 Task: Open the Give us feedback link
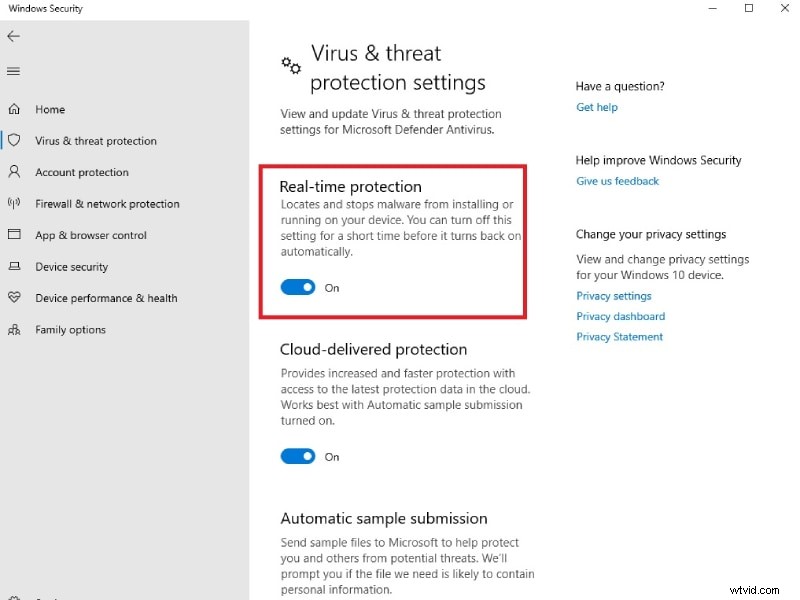tap(617, 181)
